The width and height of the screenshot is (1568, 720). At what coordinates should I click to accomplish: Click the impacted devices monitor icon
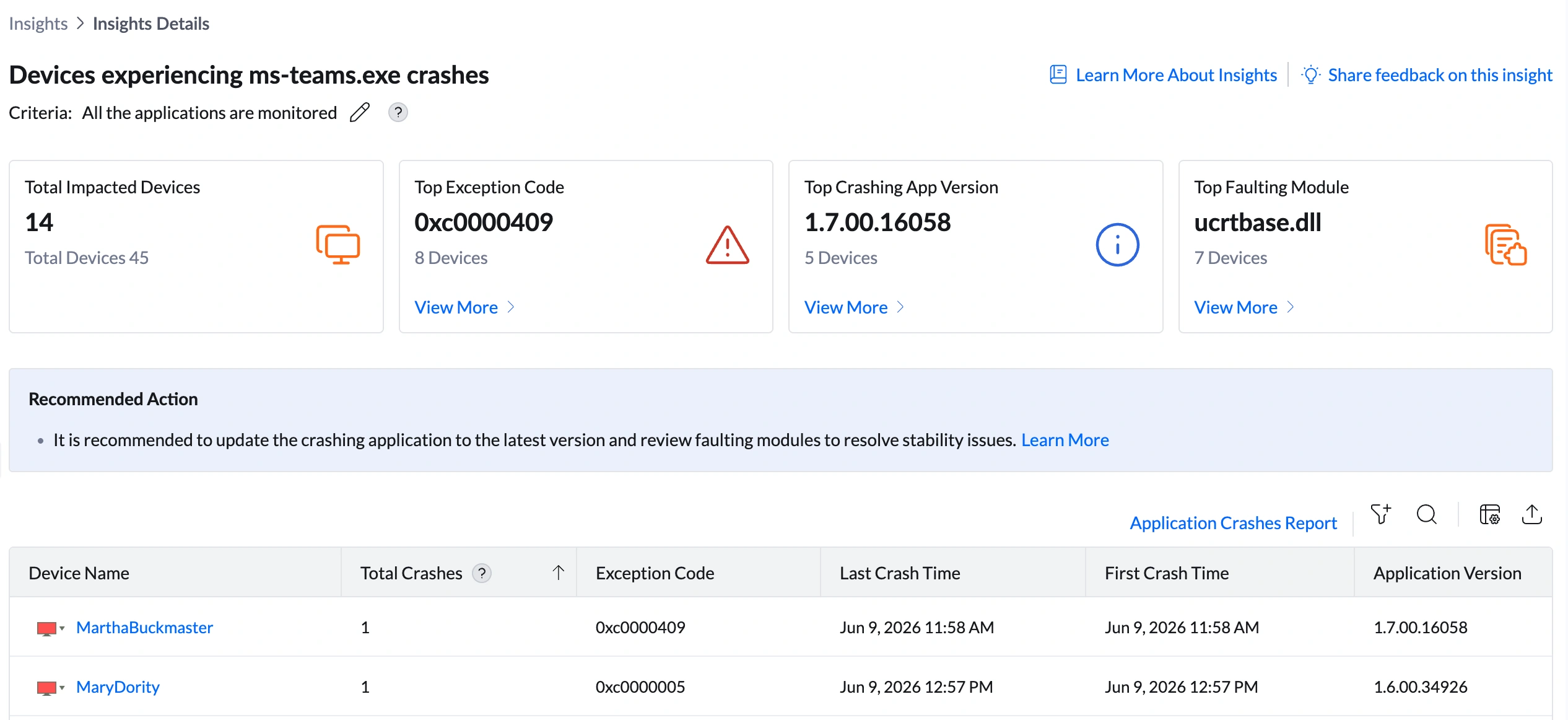(338, 245)
